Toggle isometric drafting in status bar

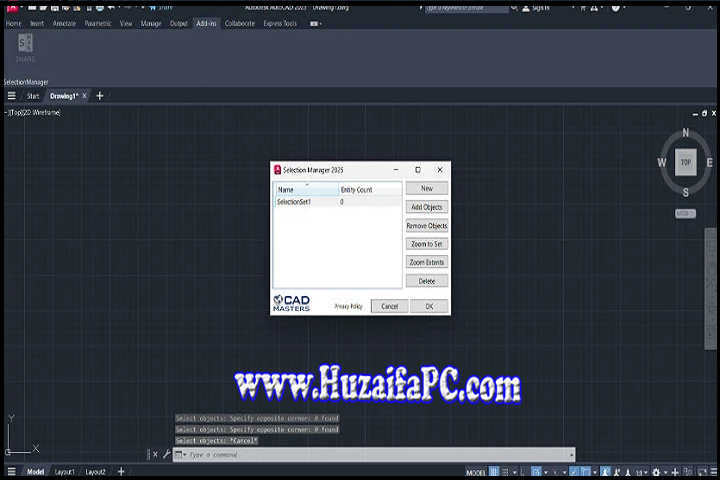[x=556, y=472]
